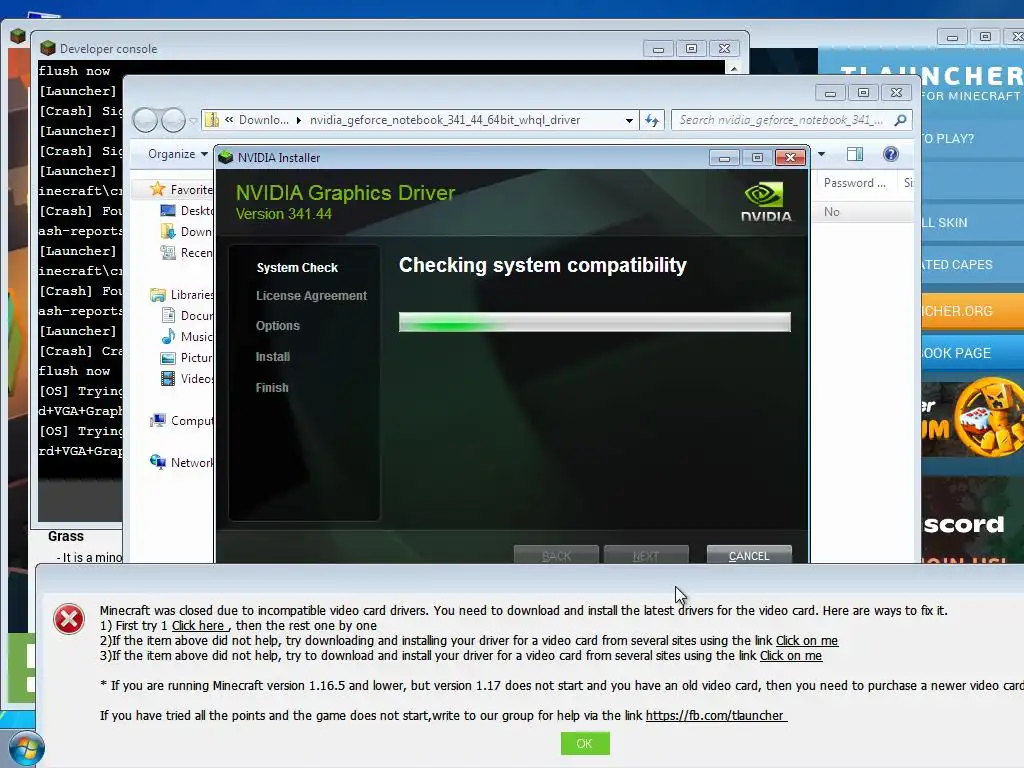
Task: Click the compatibility check progress bar
Action: [x=595, y=322]
